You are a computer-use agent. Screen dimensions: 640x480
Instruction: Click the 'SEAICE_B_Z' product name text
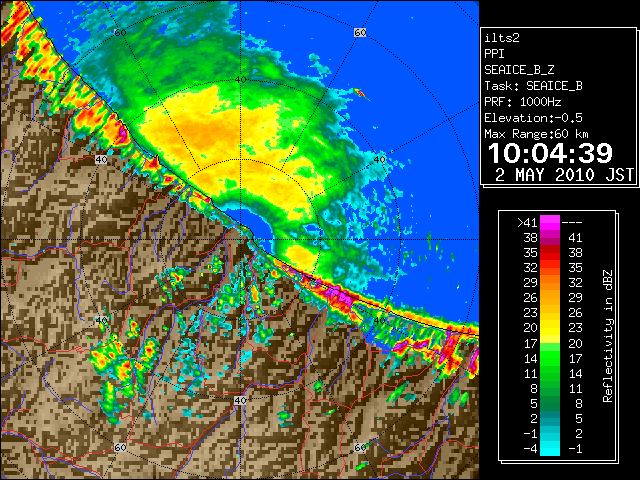click(519, 70)
